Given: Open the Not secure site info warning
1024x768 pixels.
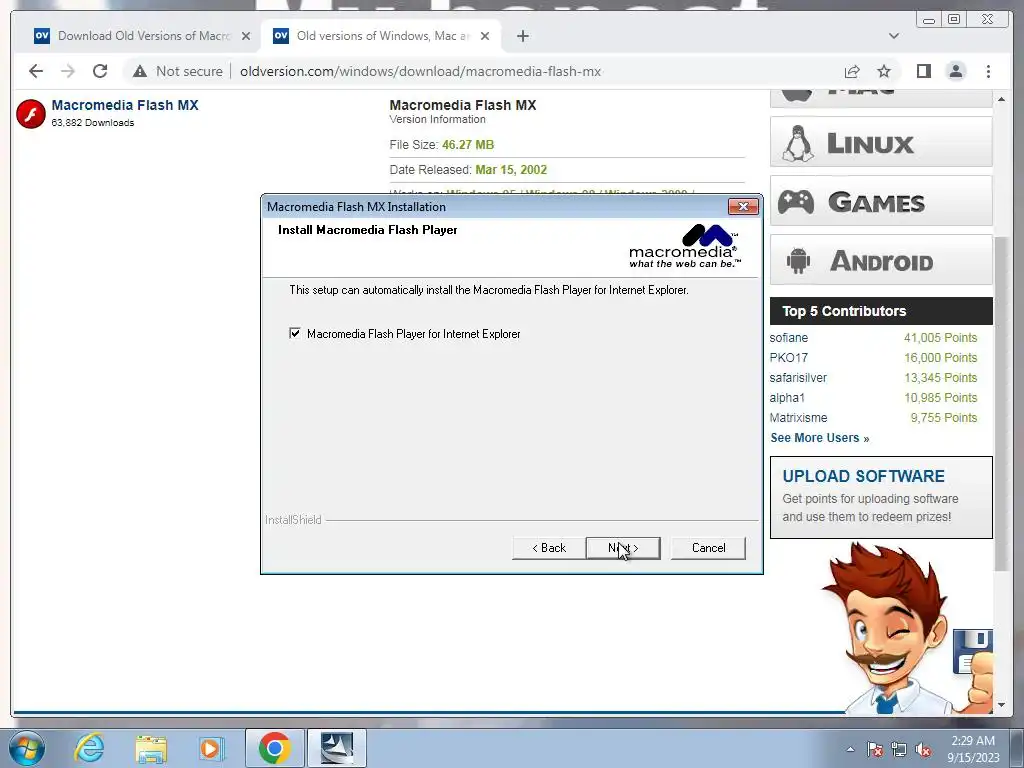Looking at the screenshot, I should (x=178, y=71).
